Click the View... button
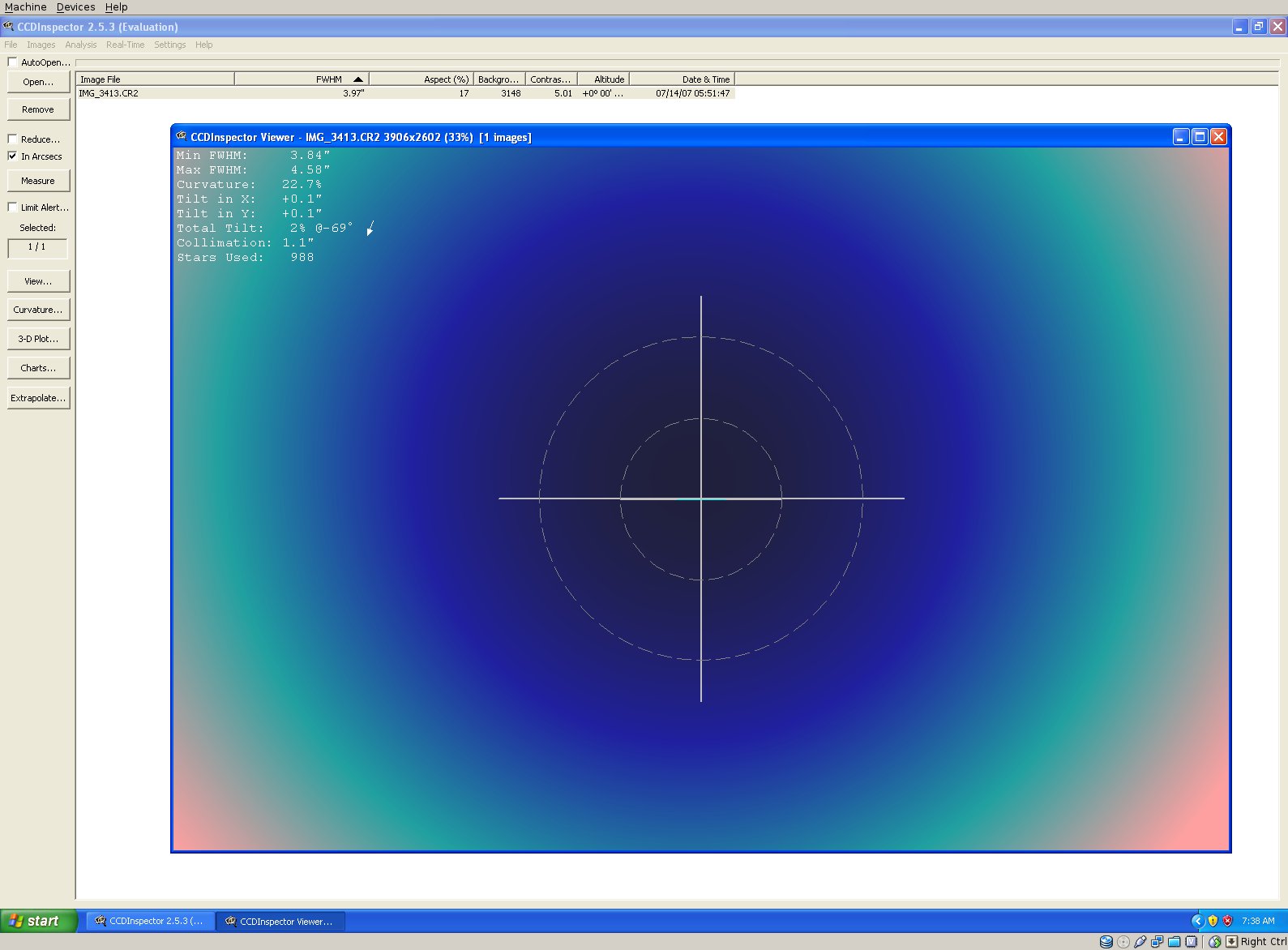1288x950 pixels. pyautogui.click(x=38, y=281)
